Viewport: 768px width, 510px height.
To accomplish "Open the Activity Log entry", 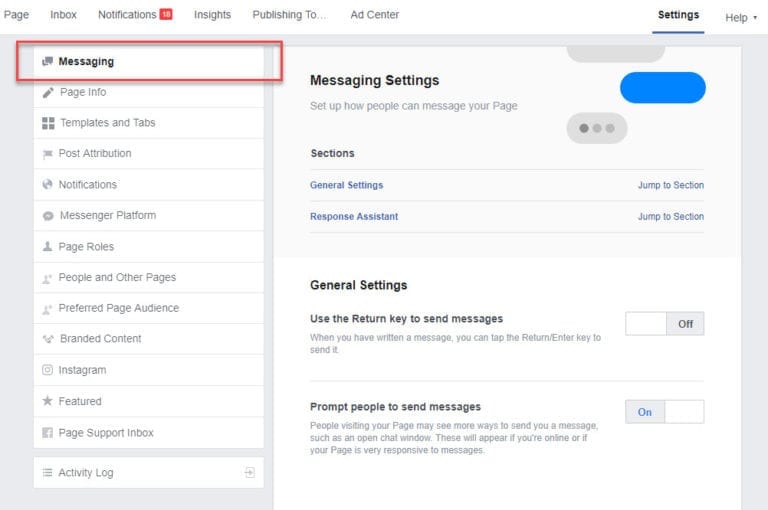I will [x=149, y=473].
